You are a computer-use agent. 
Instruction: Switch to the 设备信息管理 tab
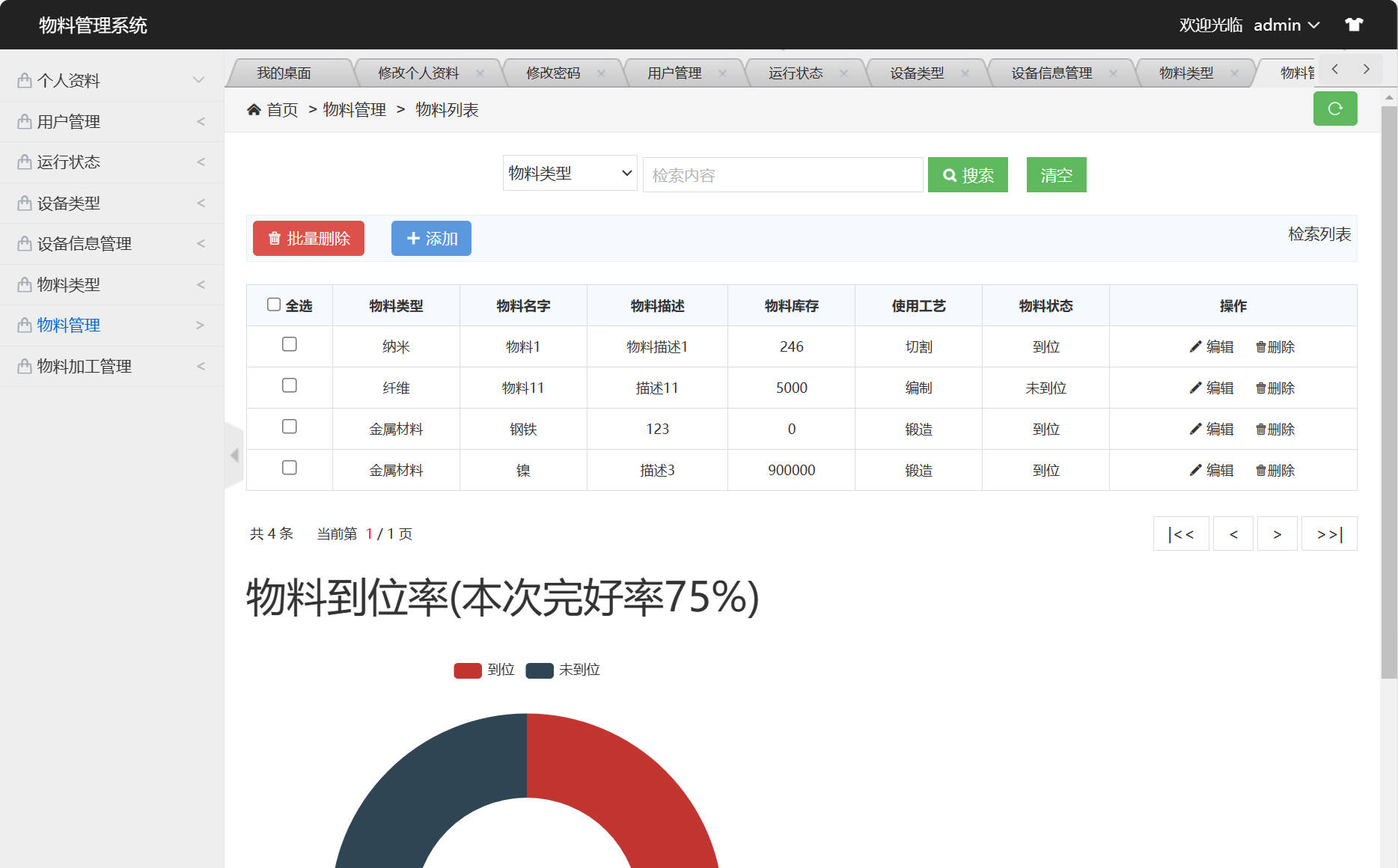(1051, 73)
